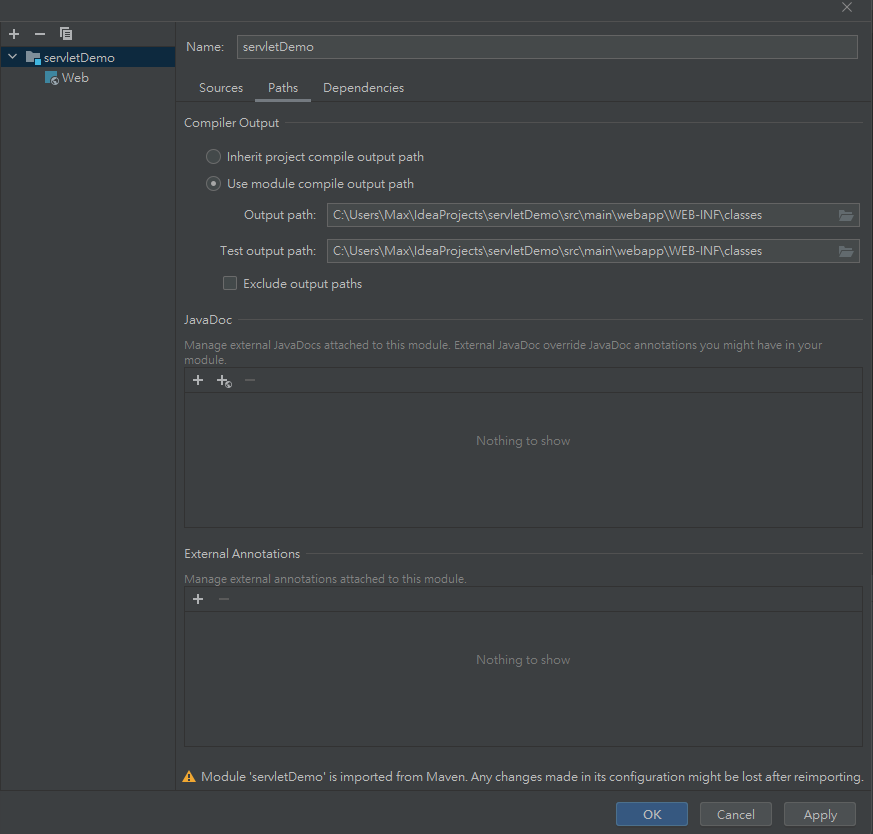
Task: Click the Name input field
Action: (547, 47)
